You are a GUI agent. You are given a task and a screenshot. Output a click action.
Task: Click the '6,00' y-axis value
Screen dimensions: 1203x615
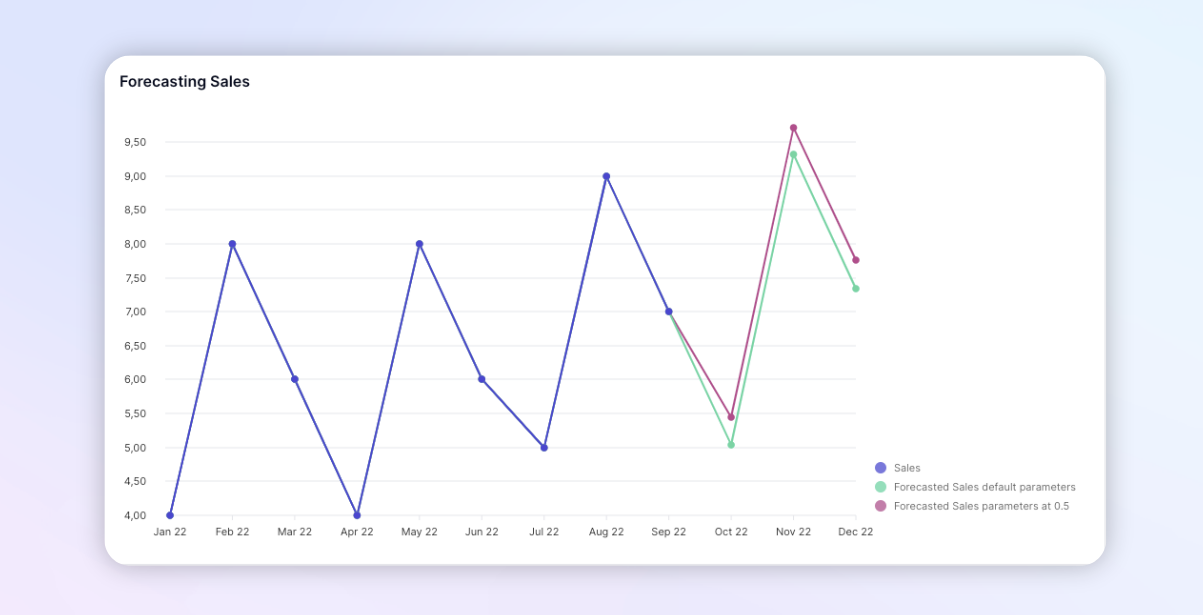tap(135, 379)
